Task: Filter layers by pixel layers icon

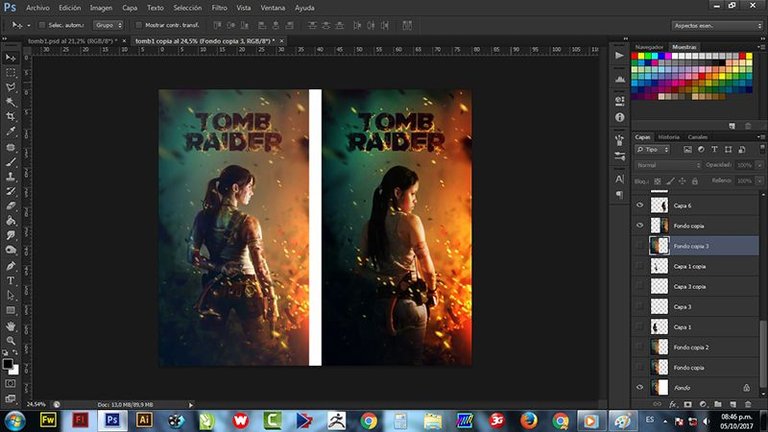Action: click(688, 149)
